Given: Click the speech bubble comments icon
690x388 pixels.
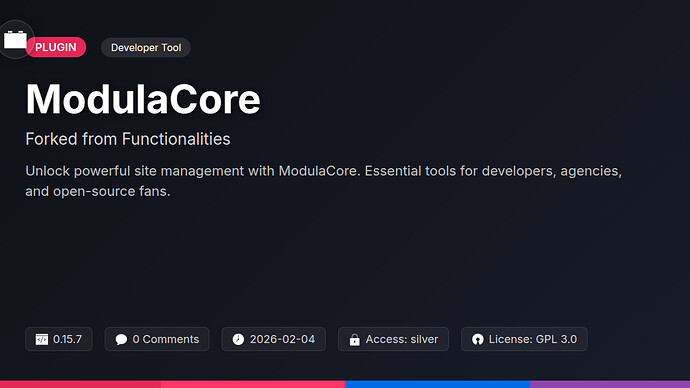Looking at the screenshot, I should (x=121, y=339).
